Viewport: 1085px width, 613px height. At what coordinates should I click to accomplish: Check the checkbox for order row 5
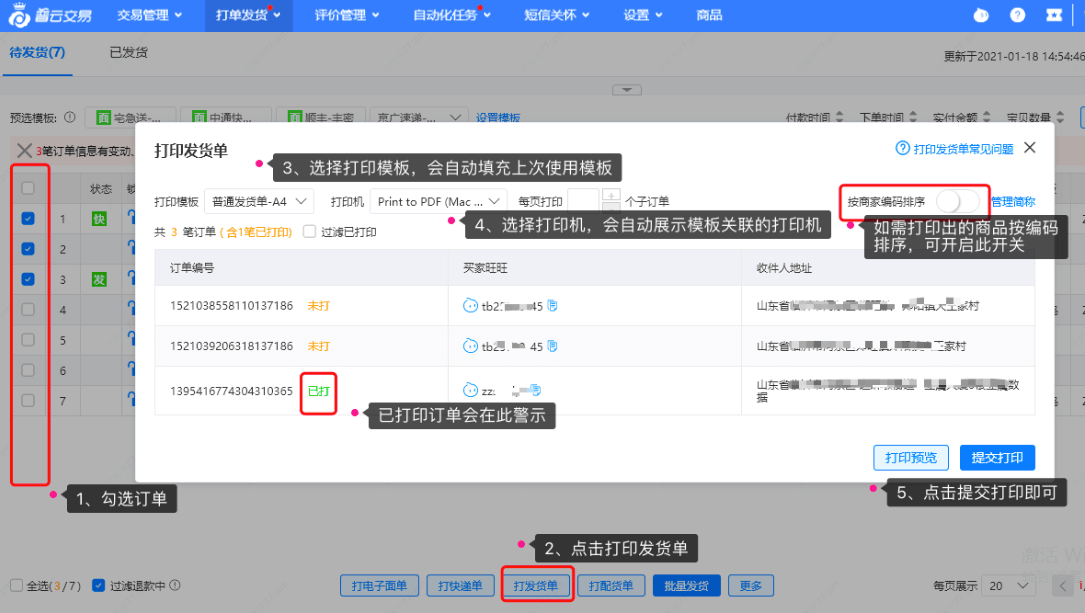pyautogui.click(x=28, y=340)
